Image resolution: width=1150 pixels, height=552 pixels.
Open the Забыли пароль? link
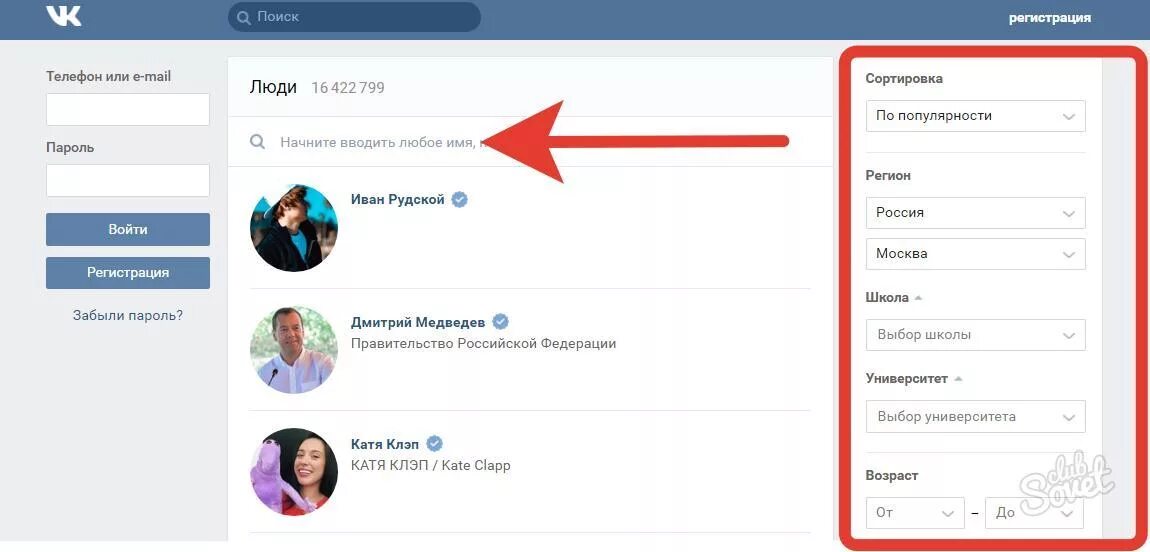click(x=128, y=315)
